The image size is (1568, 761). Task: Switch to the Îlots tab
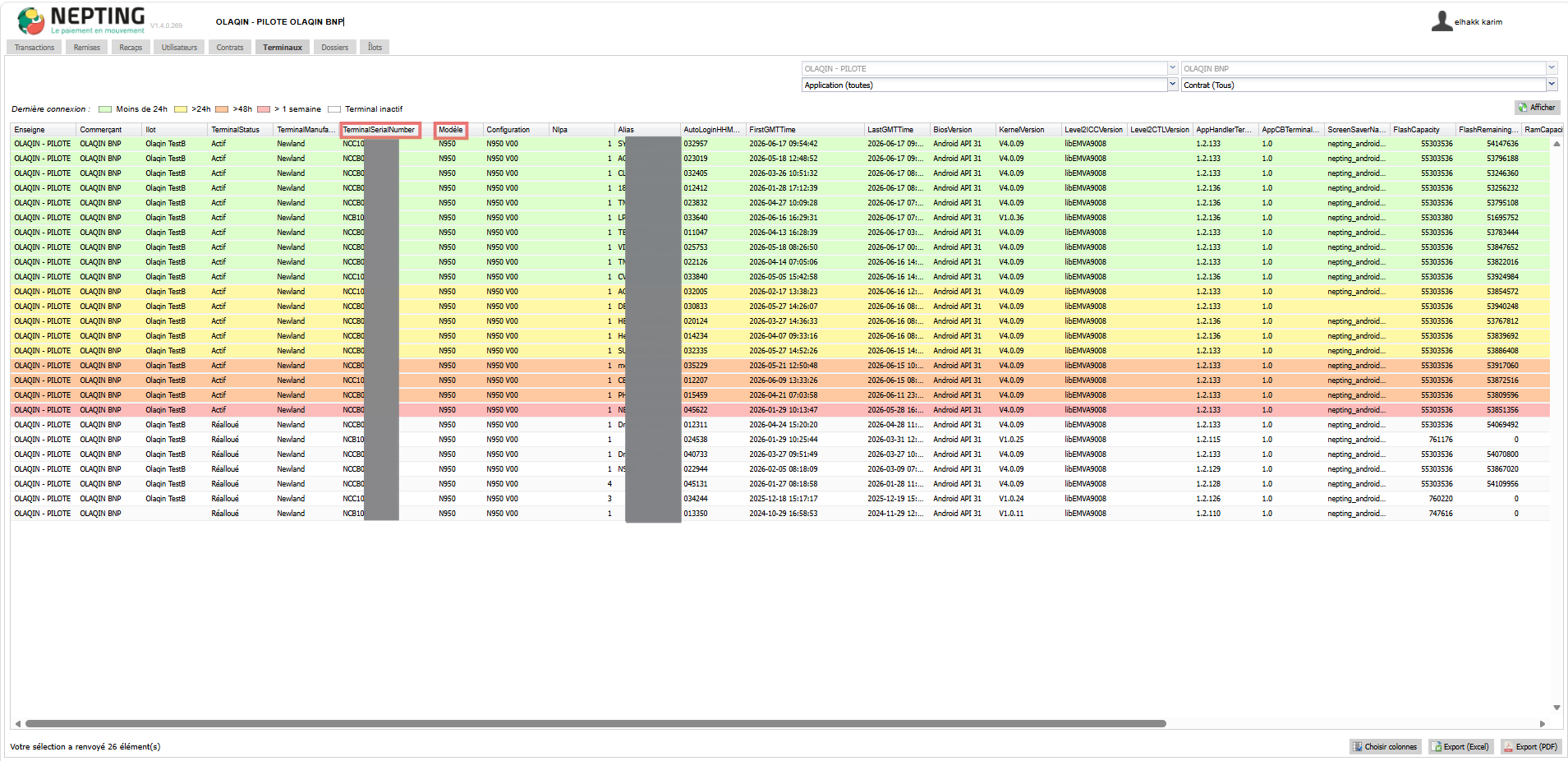click(375, 48)
